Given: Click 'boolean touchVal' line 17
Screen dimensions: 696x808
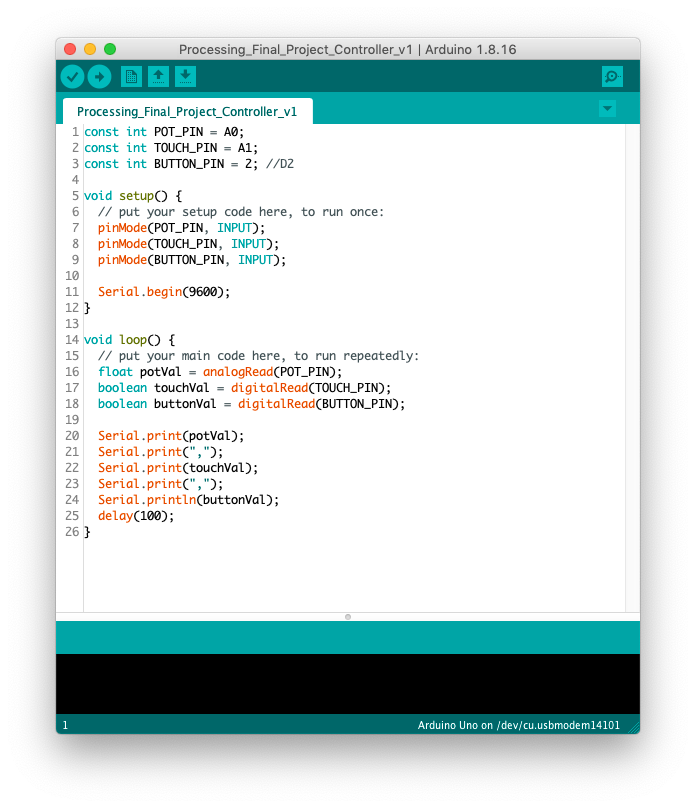Looking at the screenshot, I should click(245, 388).
